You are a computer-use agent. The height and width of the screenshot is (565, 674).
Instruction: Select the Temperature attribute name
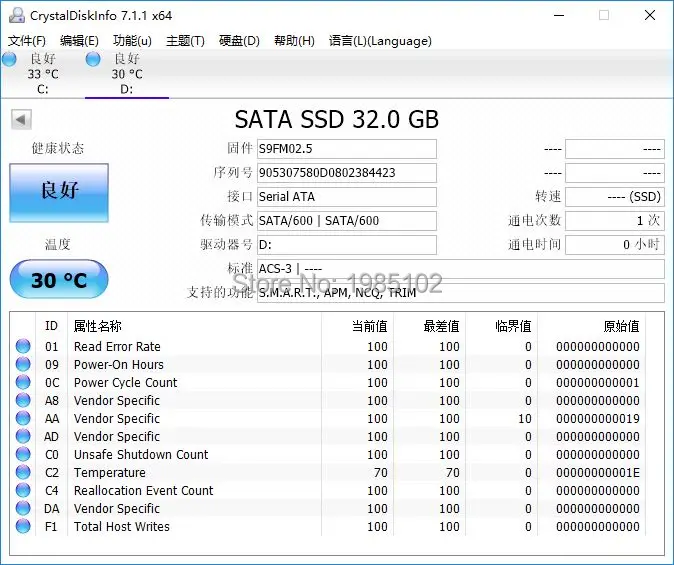tap(110, 472)
